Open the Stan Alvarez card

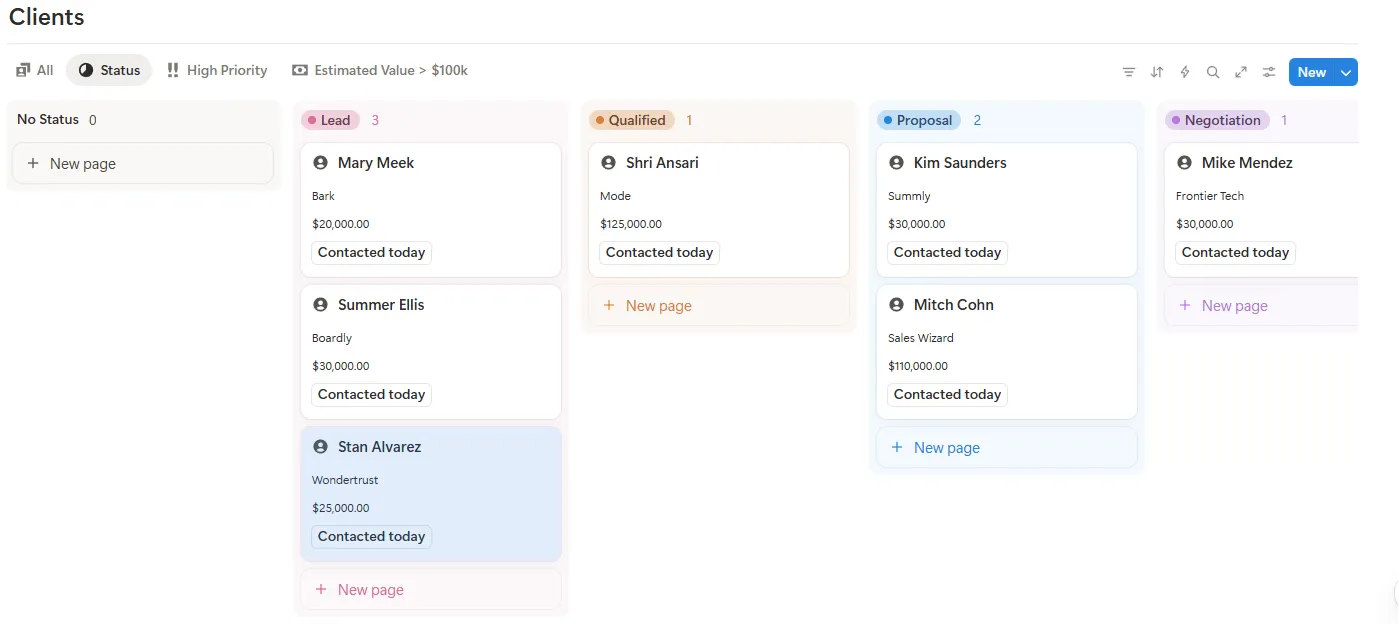[x=431, y=494]
